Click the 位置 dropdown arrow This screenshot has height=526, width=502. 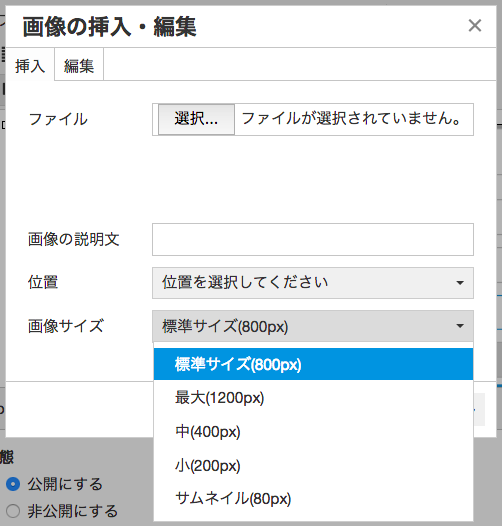click(x=460, y=283)
